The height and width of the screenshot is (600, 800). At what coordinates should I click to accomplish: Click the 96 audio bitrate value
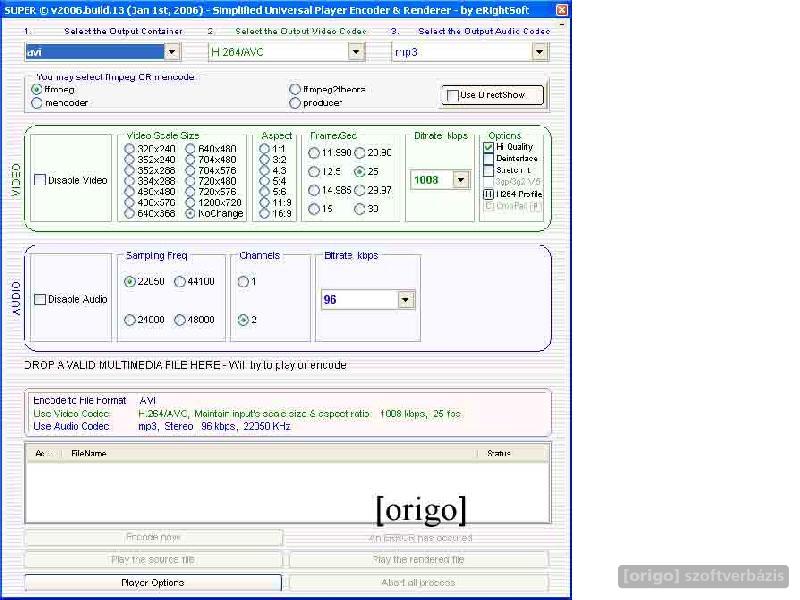point(359,299)
